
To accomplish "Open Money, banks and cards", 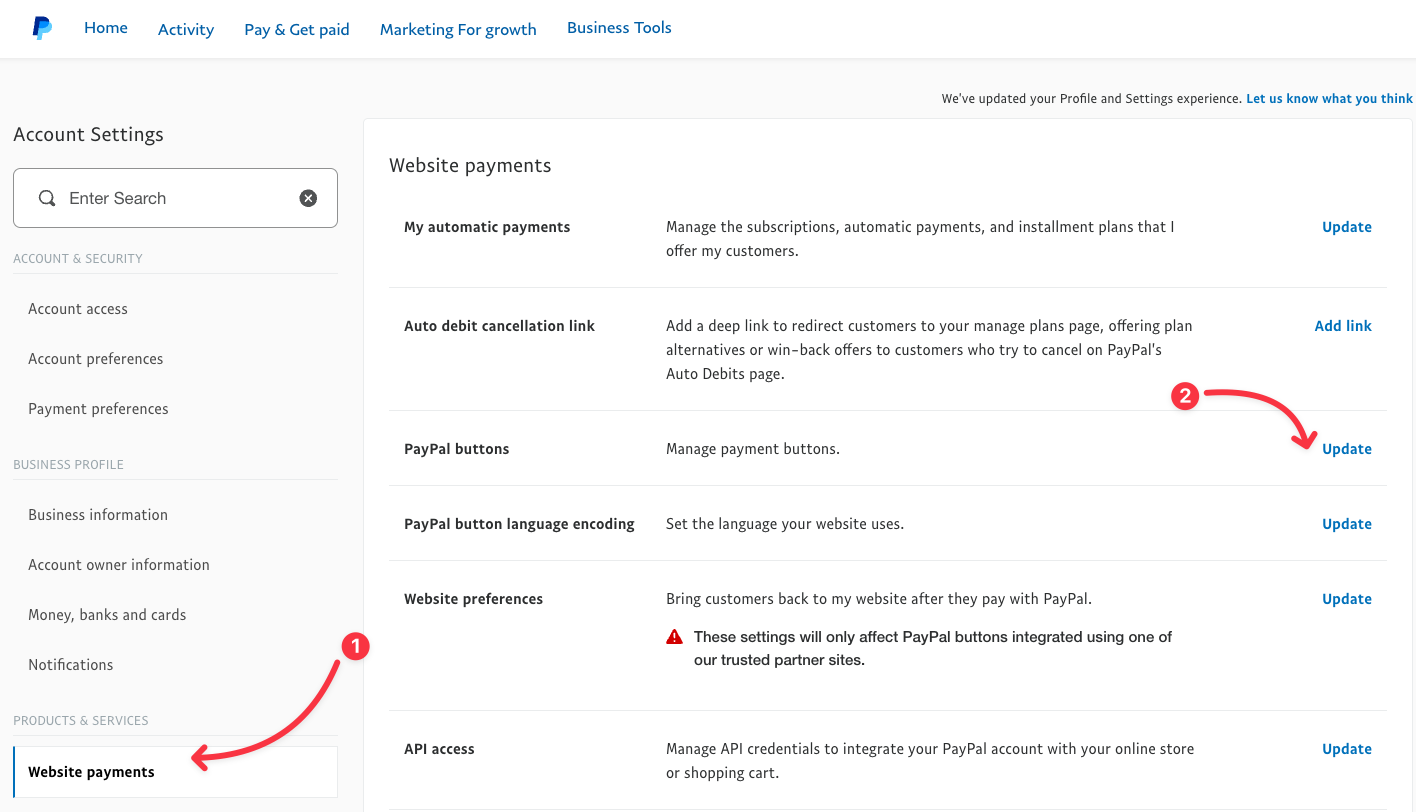I will click(107, 615).
